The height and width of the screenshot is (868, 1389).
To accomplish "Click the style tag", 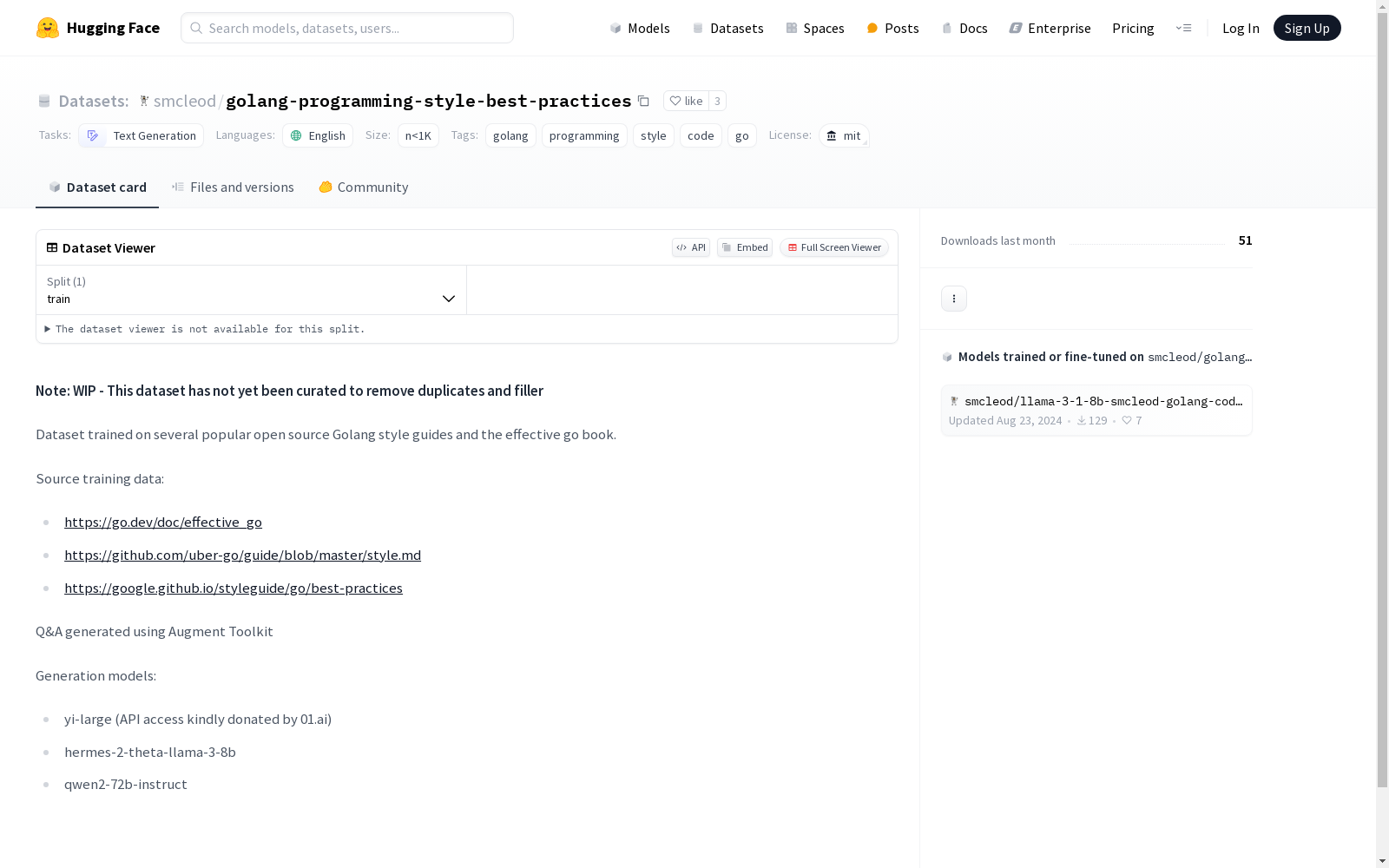I will [654, 135].
